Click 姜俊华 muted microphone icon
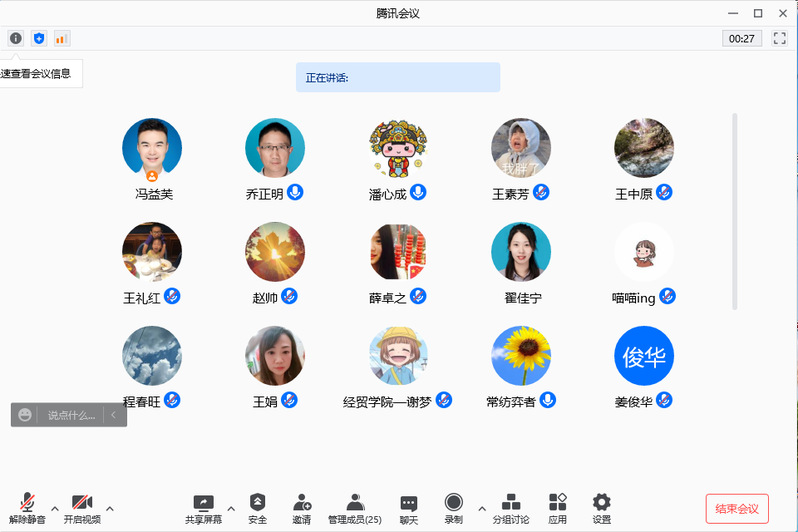This screenshot has height=532, width=798. click(x=664, y=400)
